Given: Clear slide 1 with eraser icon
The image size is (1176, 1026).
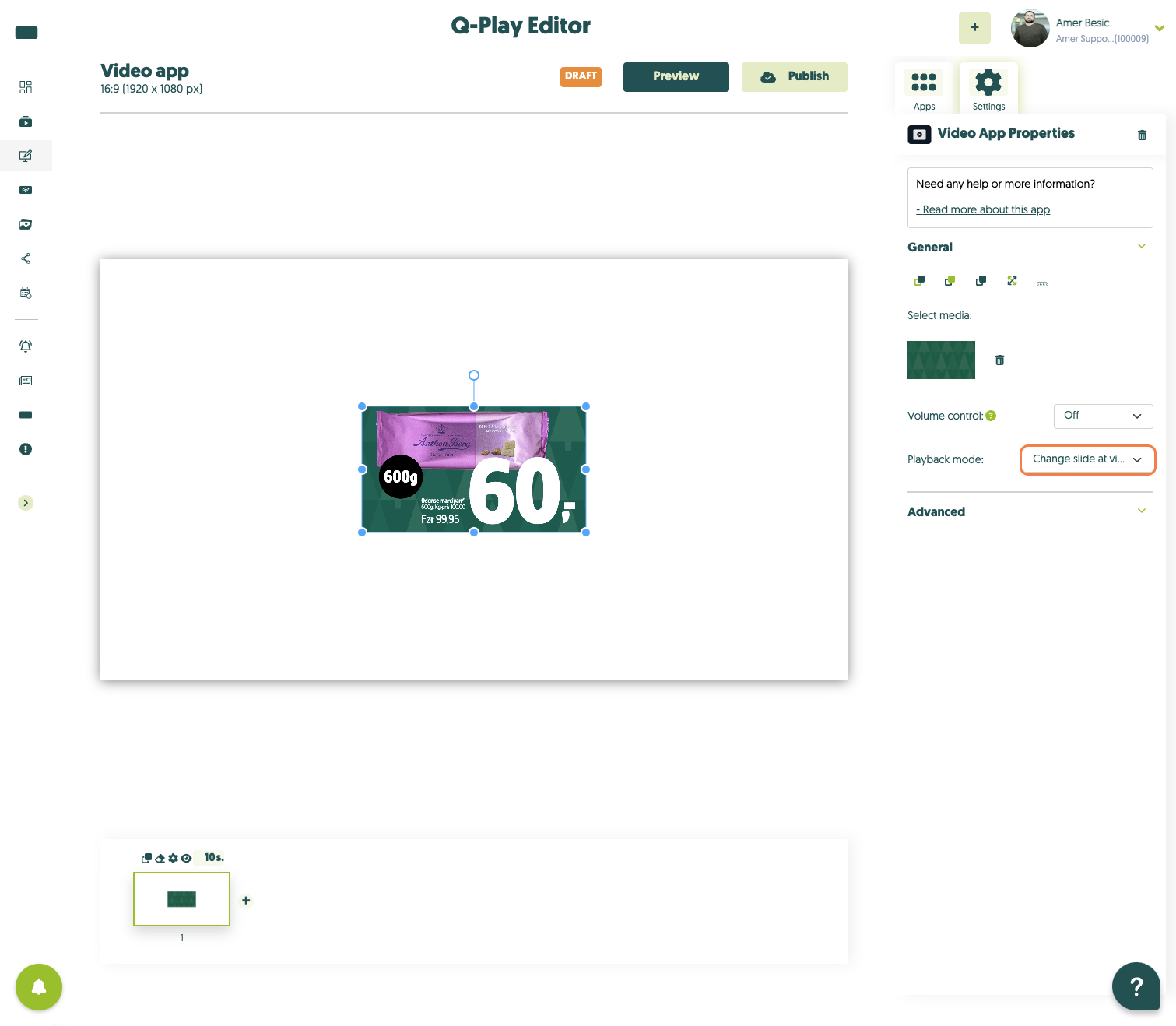Looking at the screenshot, I should pos(160,858).
